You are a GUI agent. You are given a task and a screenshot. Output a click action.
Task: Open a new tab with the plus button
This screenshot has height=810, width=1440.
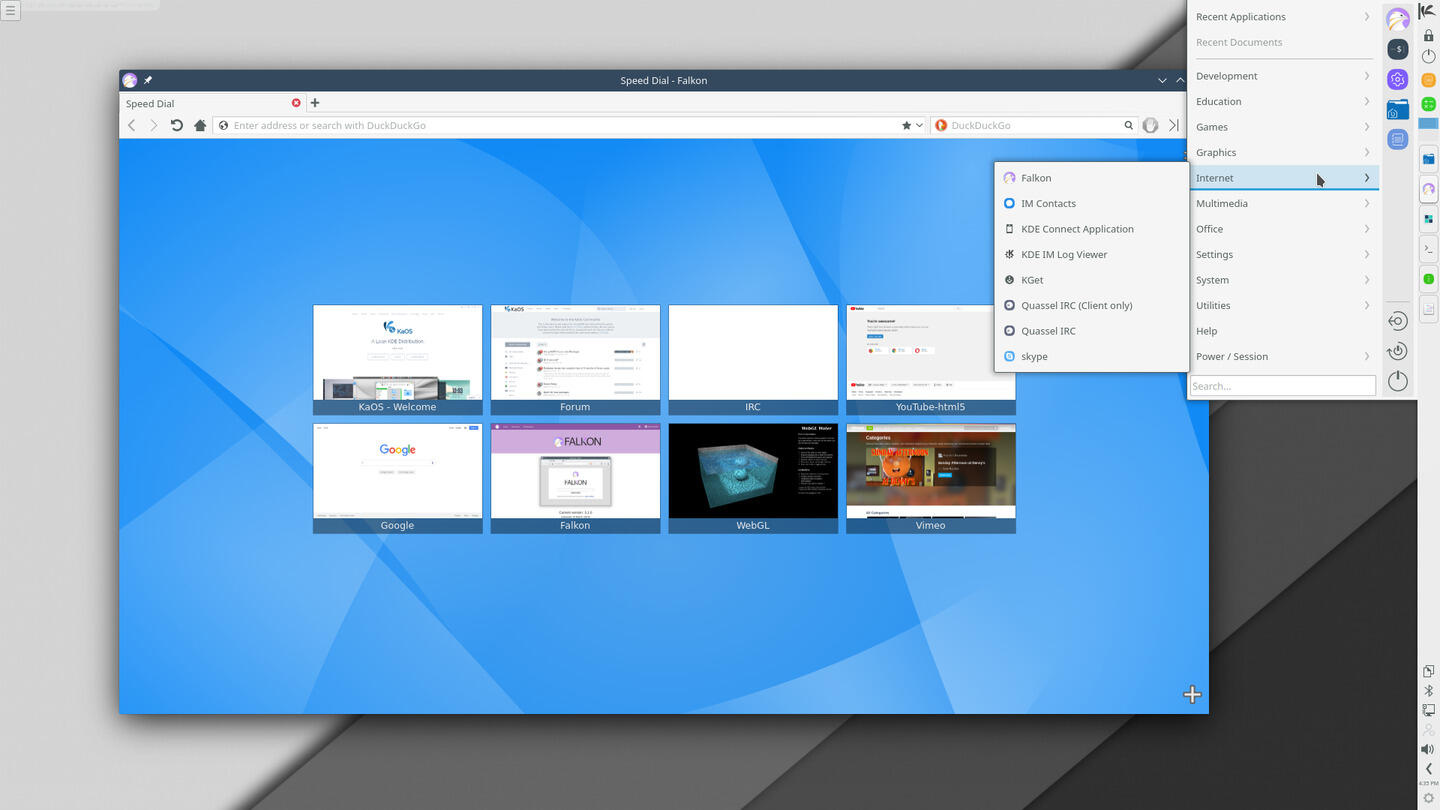pos(315,103)
